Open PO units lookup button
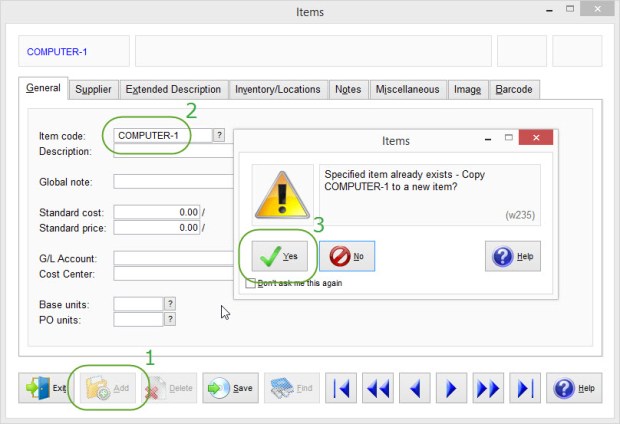This screenshot has height=424, width=620. 170,319
